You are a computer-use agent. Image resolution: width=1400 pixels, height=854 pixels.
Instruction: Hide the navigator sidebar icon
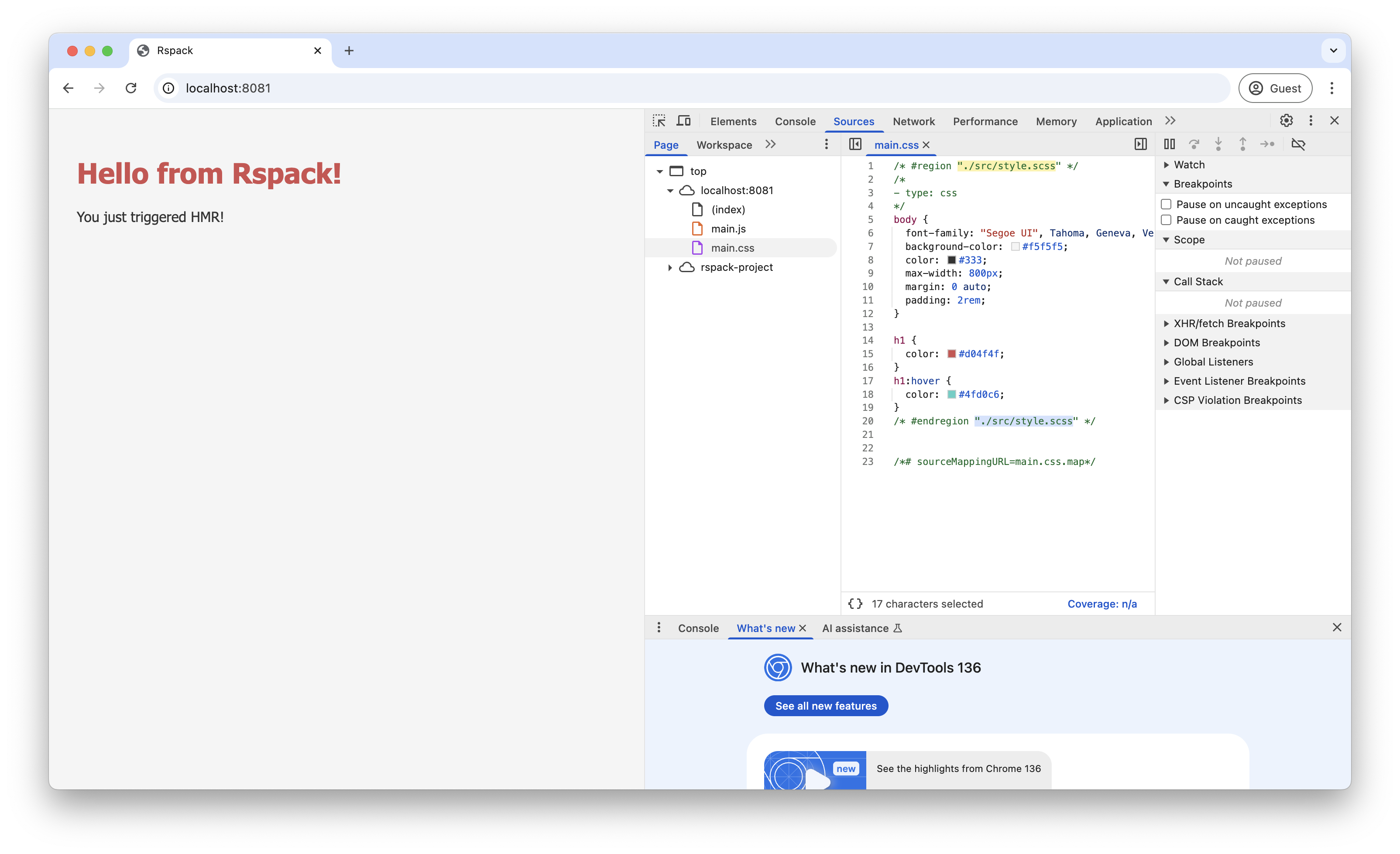coord(855,144)
